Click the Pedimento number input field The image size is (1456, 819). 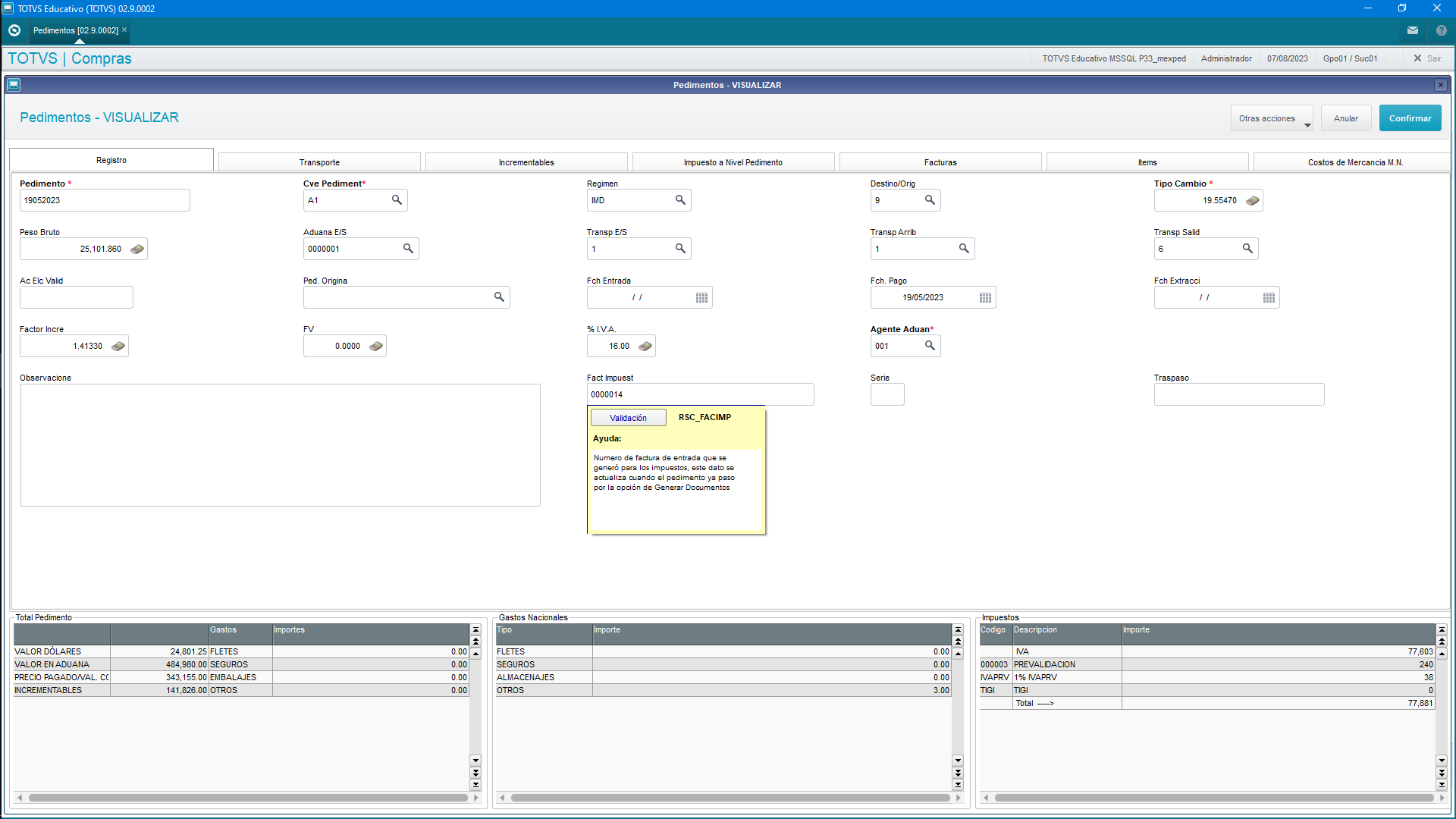105,200
